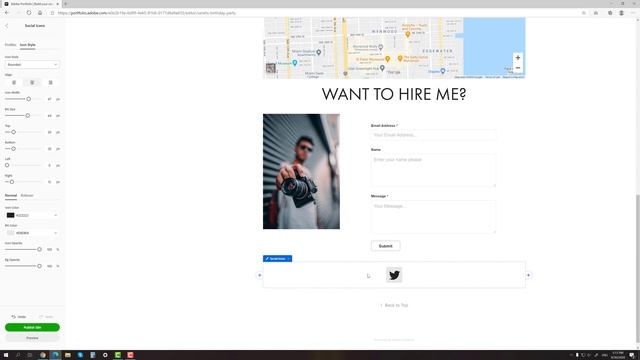Open the Social Icons label dropdown arrow

click(289, 258)
